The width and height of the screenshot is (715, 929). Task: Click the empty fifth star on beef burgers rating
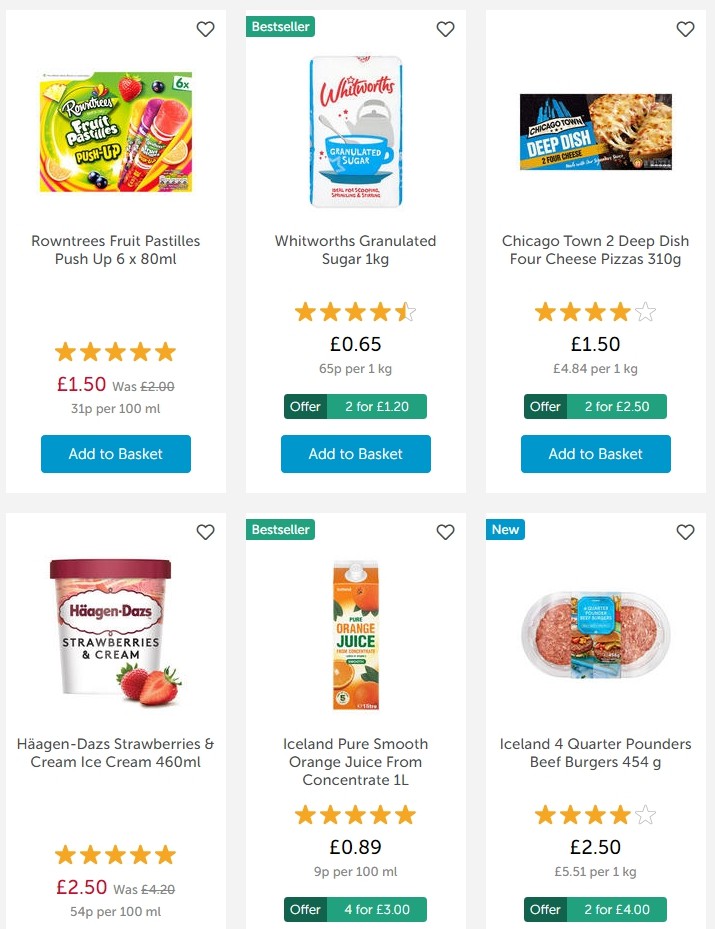(x=645, y=815)
